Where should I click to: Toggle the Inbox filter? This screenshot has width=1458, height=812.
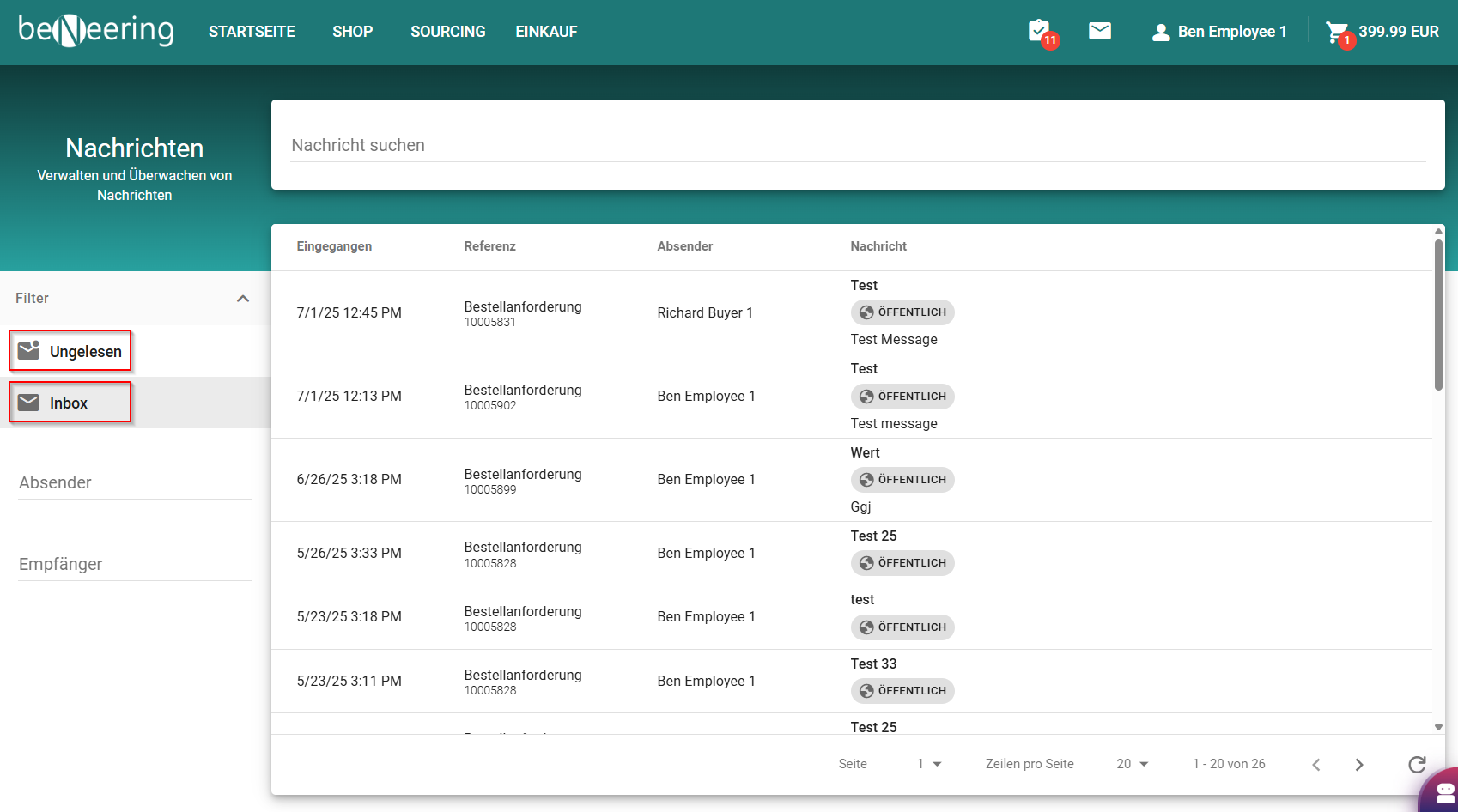70,403
